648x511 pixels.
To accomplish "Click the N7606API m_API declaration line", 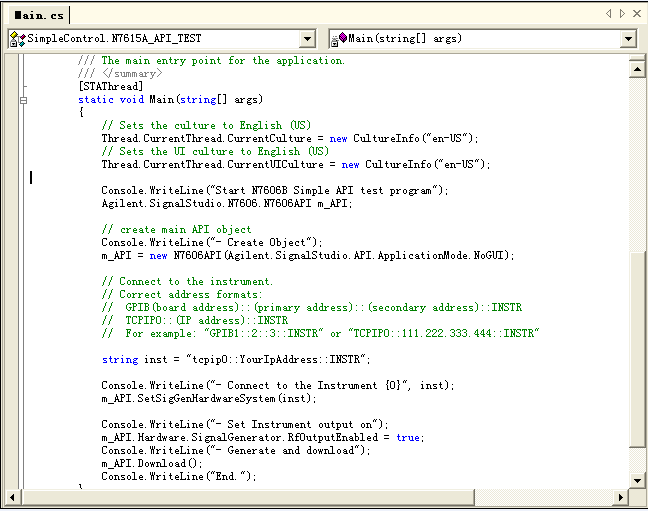I will tap(226, 203).
